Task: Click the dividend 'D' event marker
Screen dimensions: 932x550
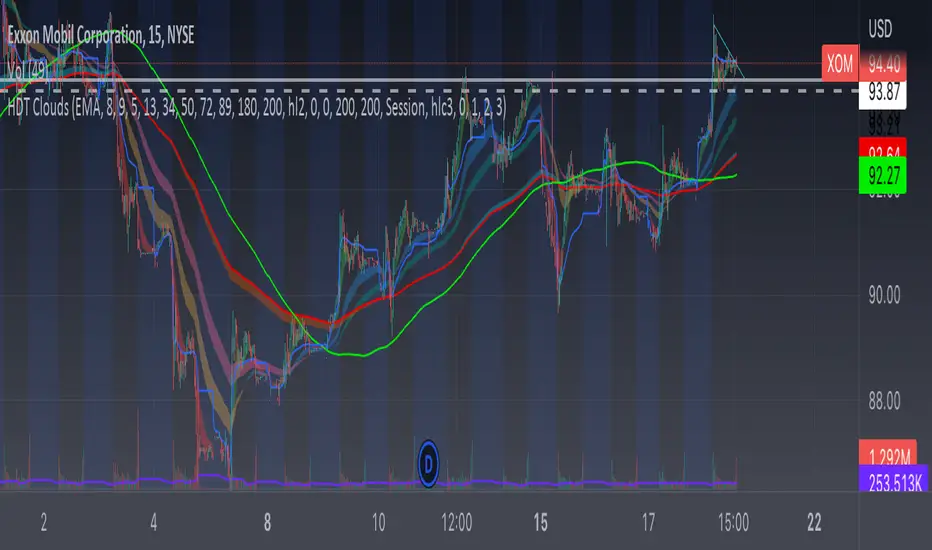Action: 428,463
